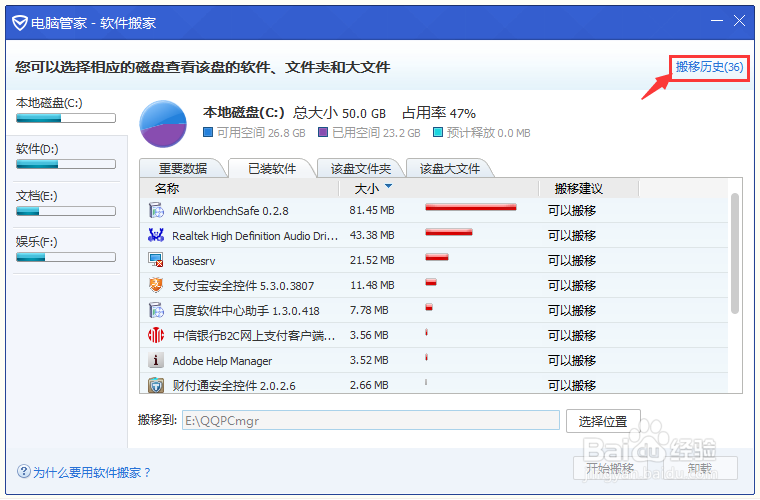This screenshot has height=500, width=760.
Task: Switch to the 已装软件 tab
Action: [x=272, y=169]
